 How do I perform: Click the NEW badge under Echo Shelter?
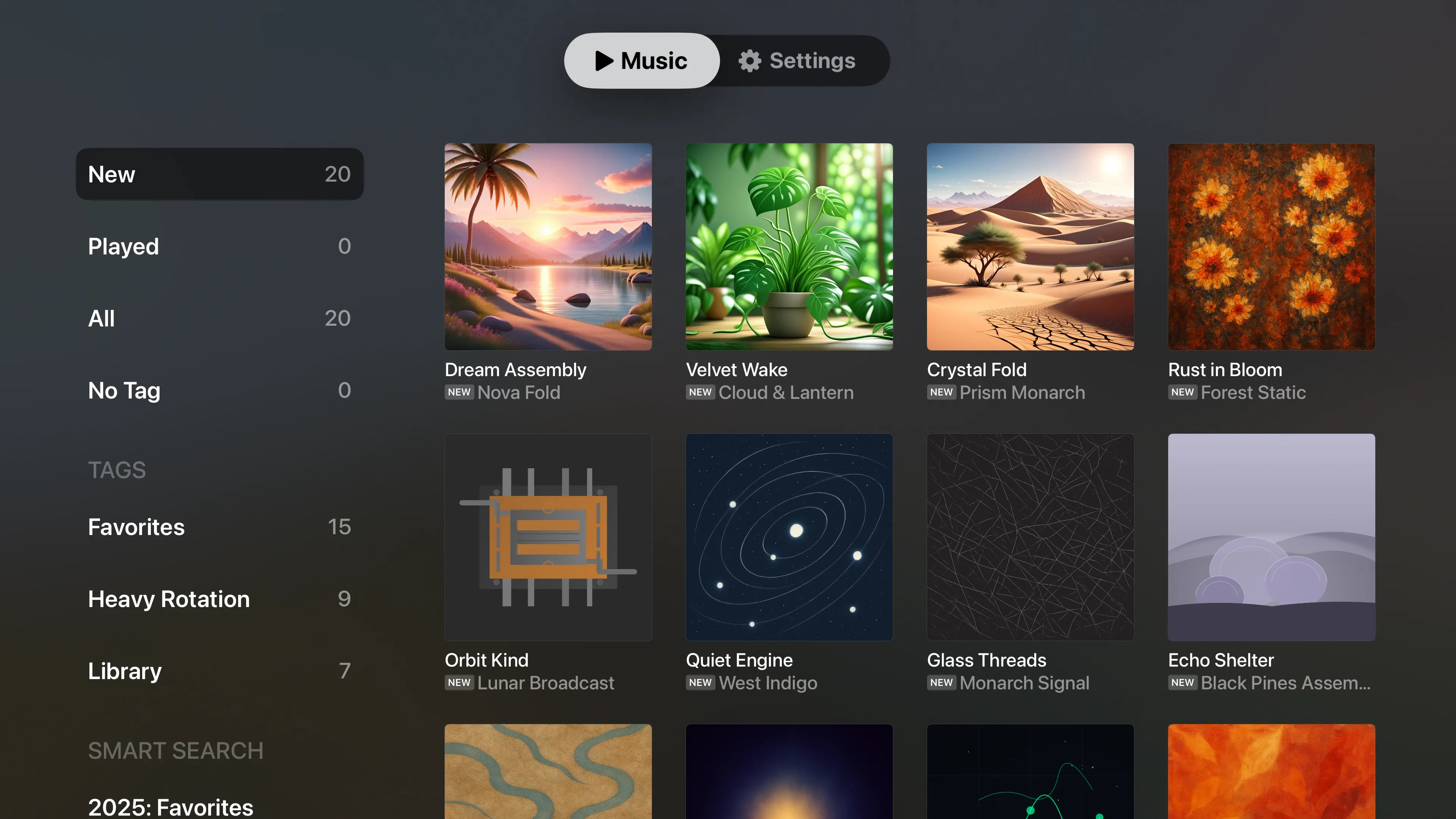[x=1182, y=683]
